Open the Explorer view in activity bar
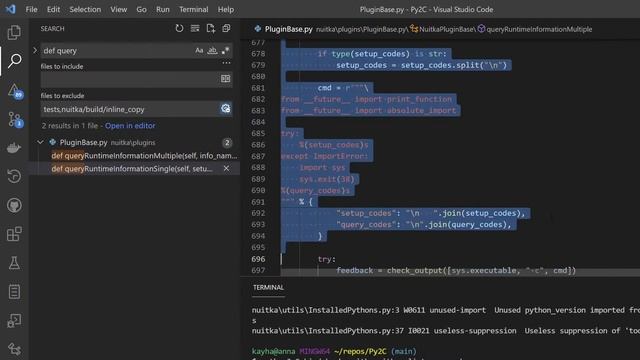 tap(14, 32)
